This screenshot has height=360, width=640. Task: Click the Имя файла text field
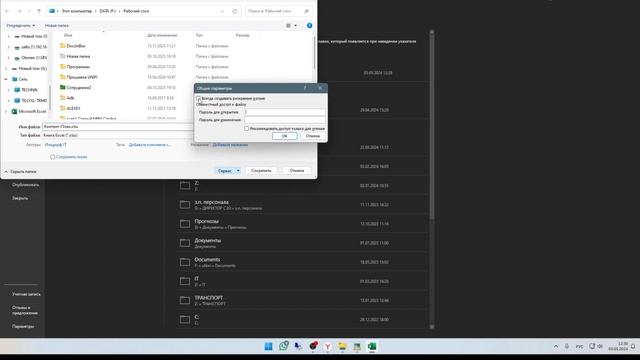(x=117, y=127)
